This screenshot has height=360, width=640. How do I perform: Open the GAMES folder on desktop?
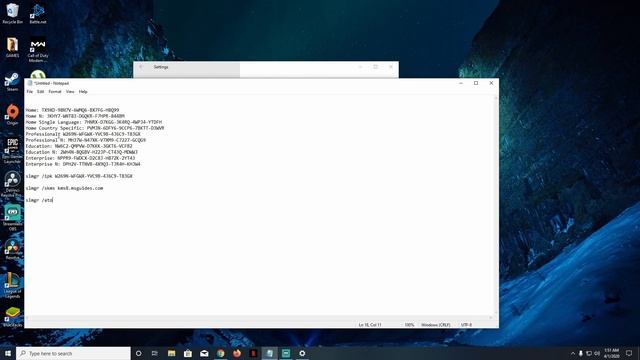tap(12, 47)
